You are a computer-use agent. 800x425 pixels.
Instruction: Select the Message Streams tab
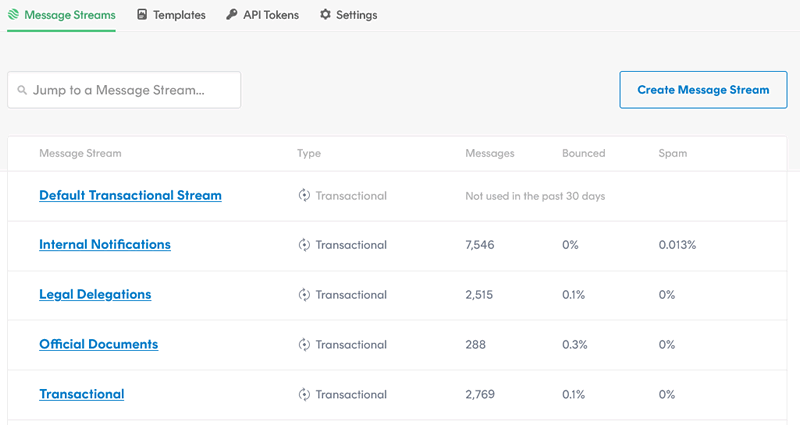tap(69, 15)
